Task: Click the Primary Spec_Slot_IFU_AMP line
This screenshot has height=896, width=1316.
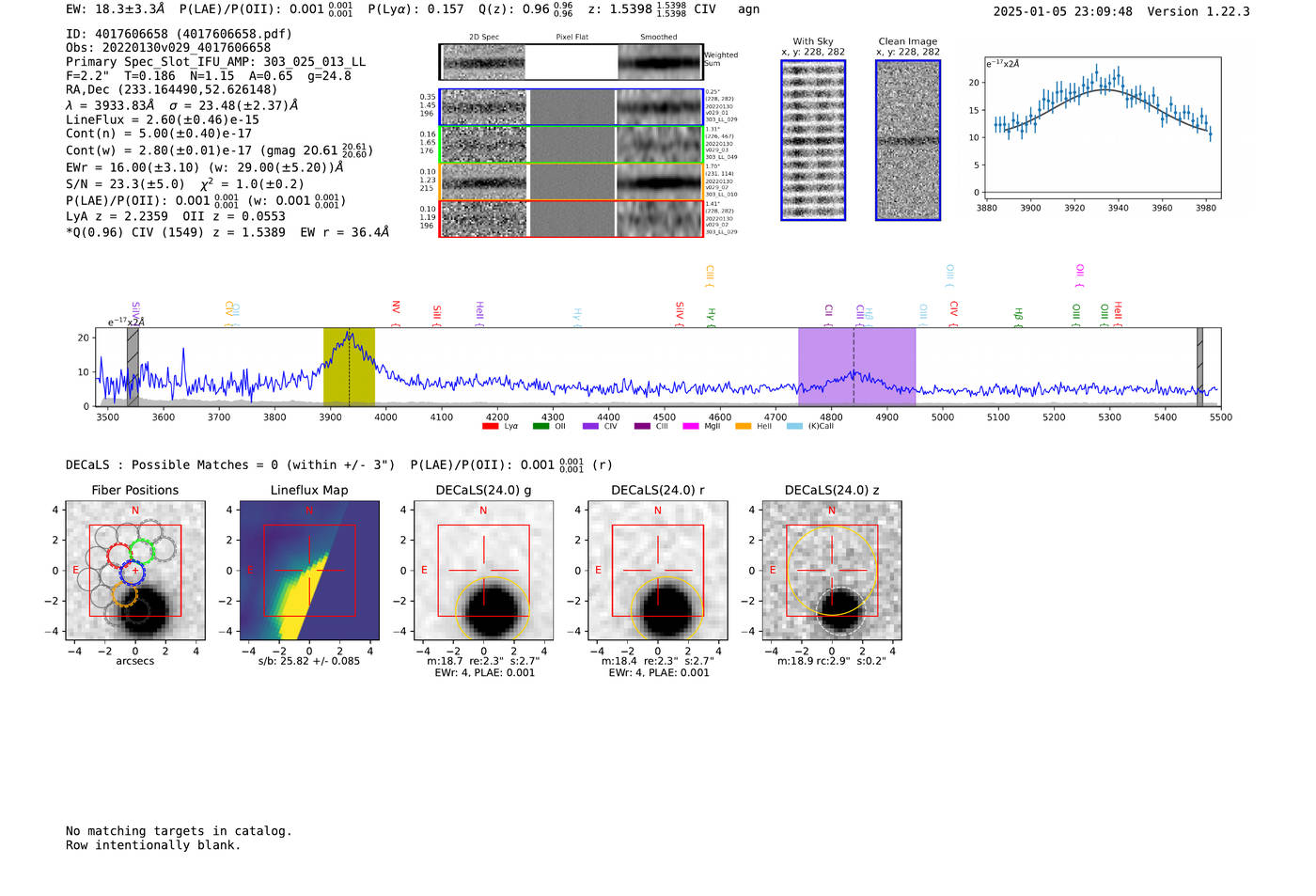Action: pos(215,62)
